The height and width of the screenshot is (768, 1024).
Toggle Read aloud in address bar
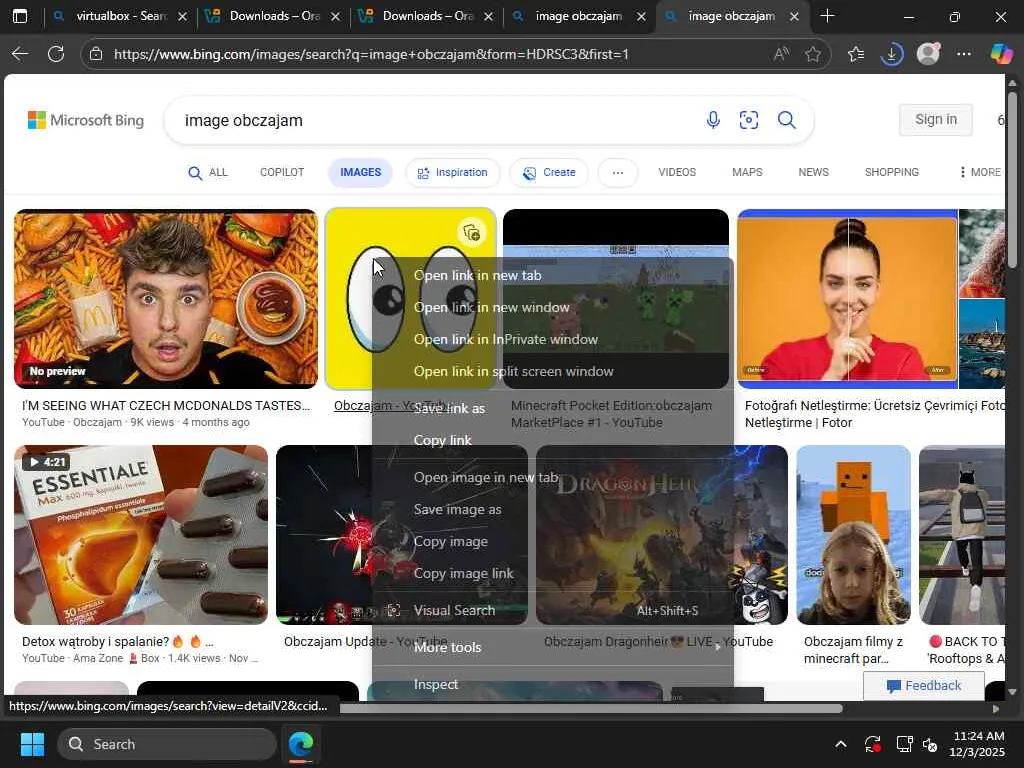781,54
